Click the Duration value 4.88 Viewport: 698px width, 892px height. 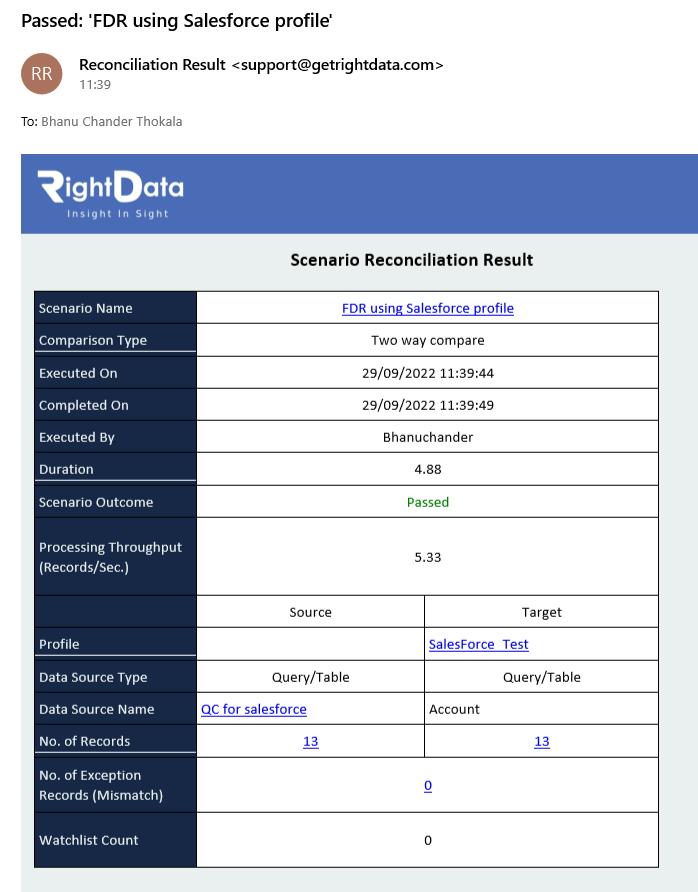(x=428, y=469)
